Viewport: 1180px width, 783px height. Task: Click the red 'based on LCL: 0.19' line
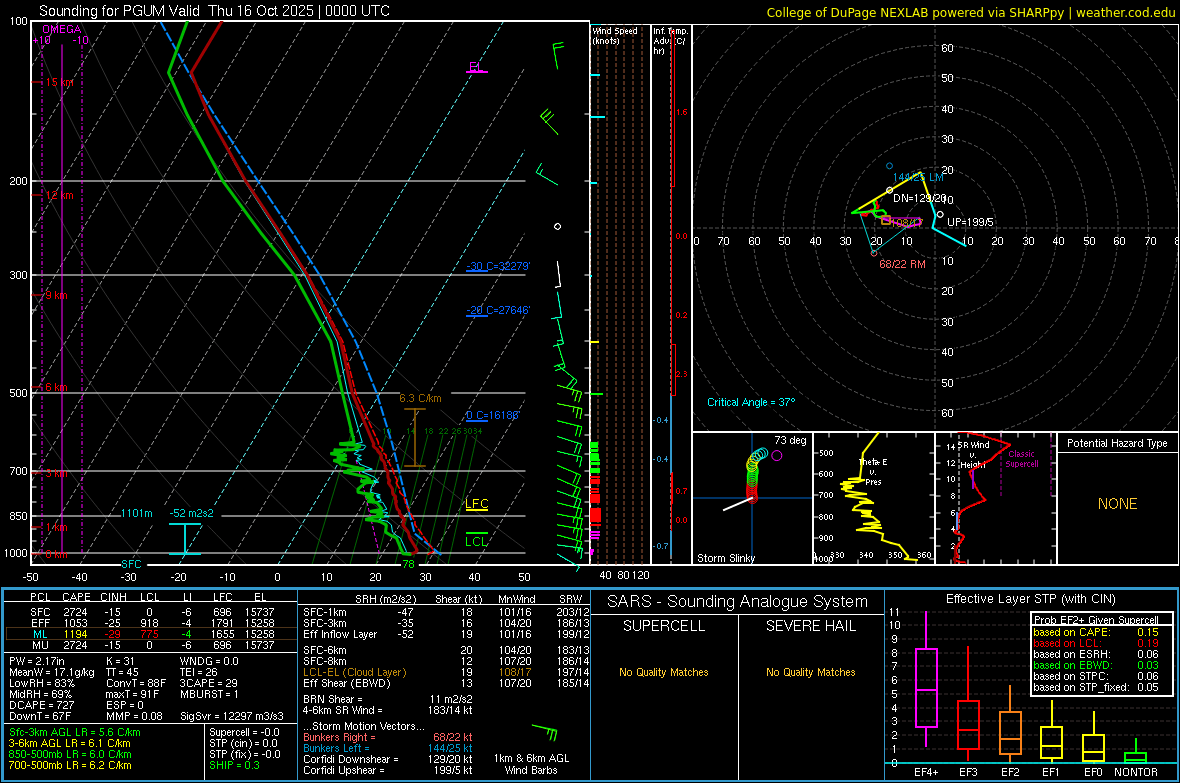tap(1096, 643)
